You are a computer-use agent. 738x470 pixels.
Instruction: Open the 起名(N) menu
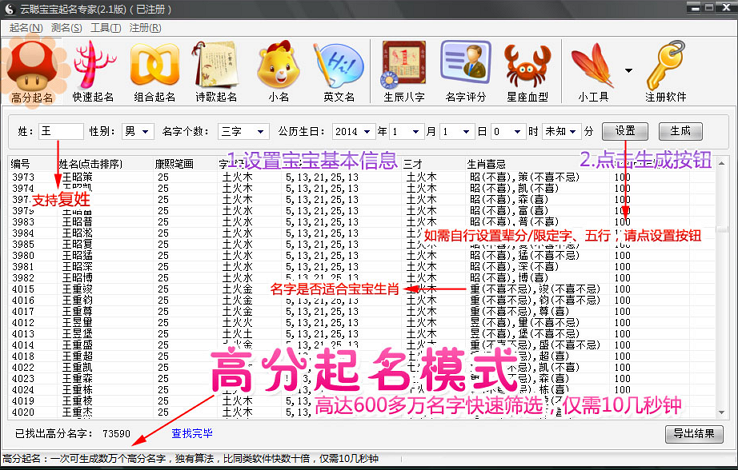[x=26, y=28]
